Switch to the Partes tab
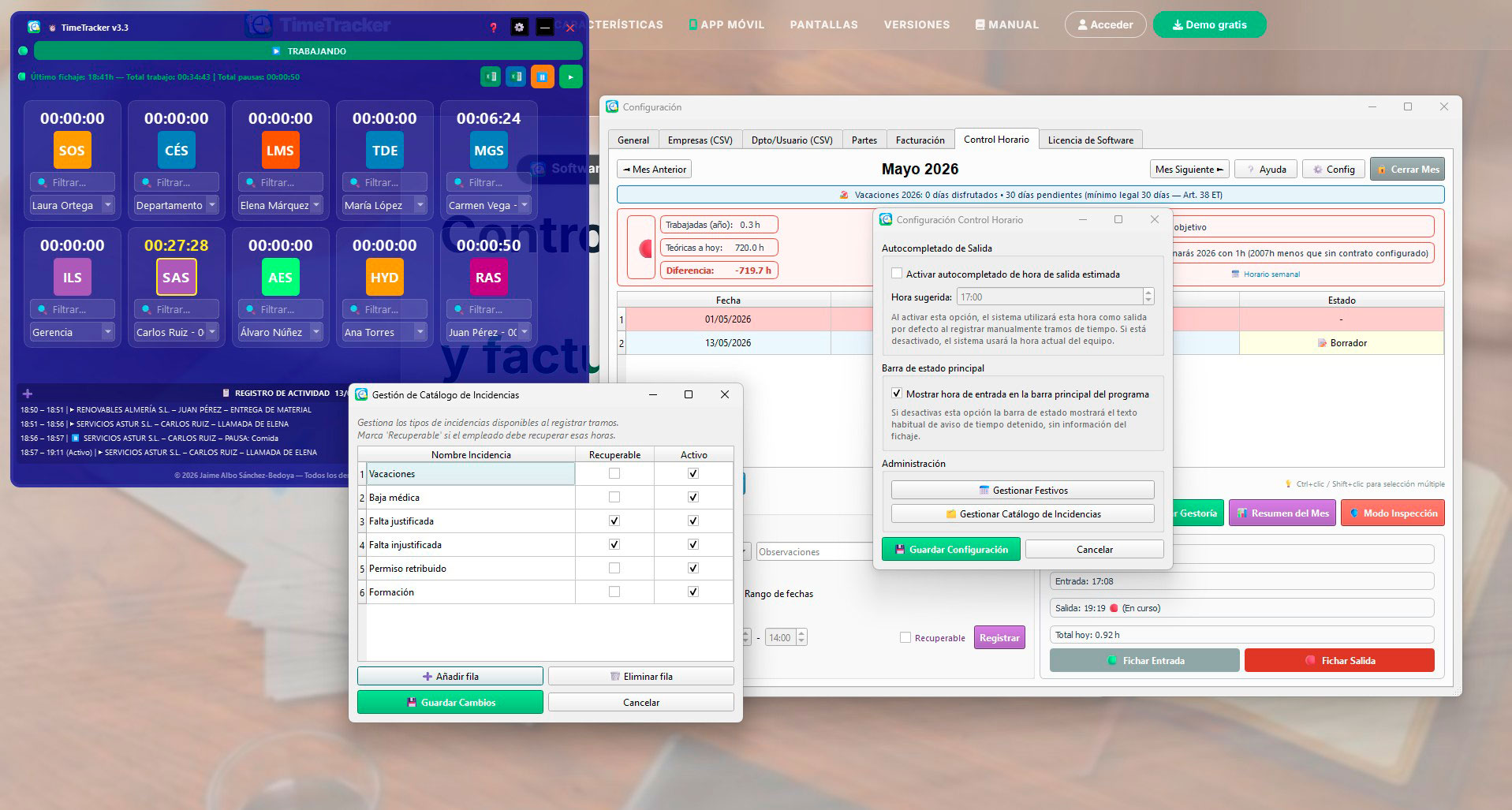Image resolution: width=1512 pixels, height=810 pixels. [864, 140]
